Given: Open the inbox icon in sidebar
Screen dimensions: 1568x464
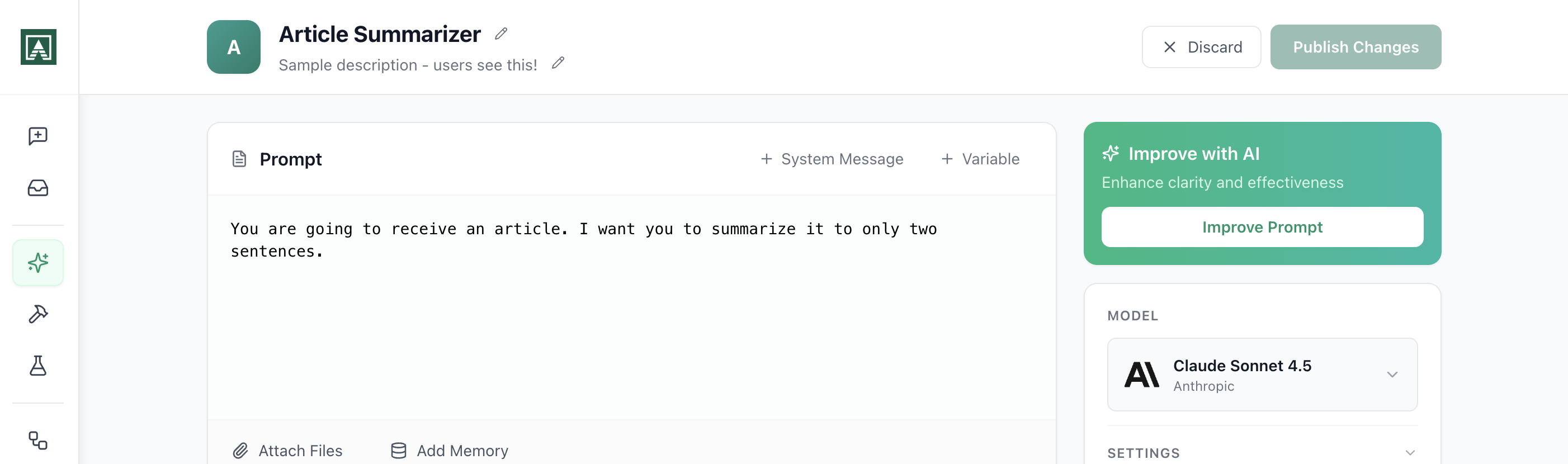Looking at the screenshot, I should point(37,188).
